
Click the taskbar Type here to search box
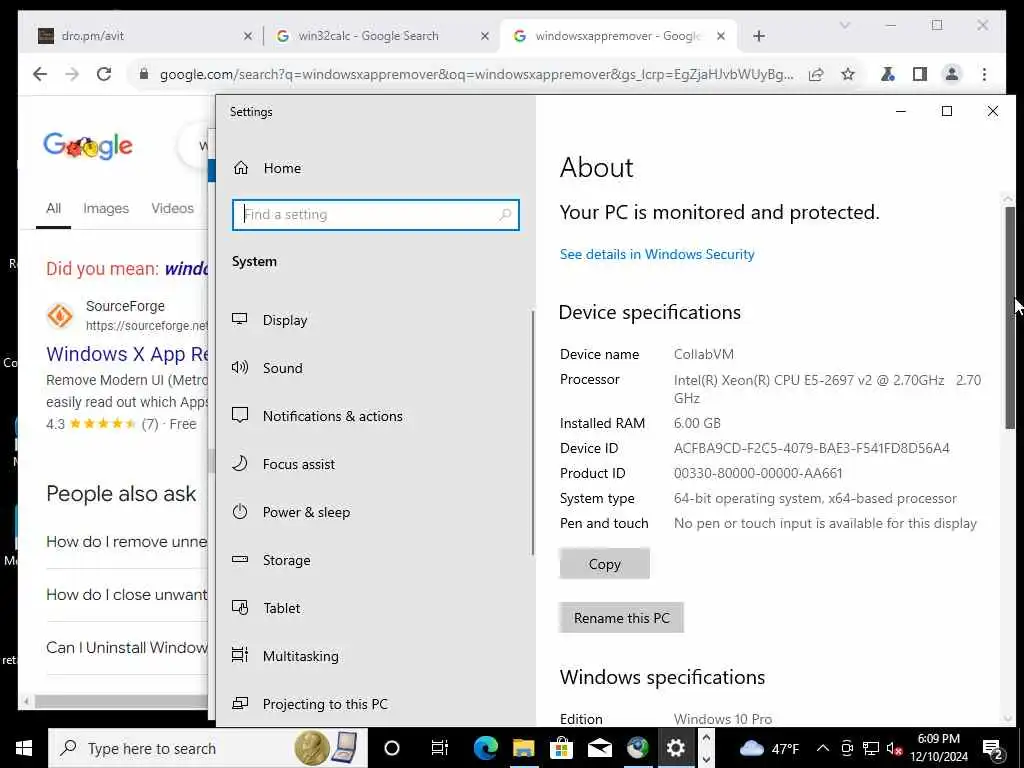(x=208, y=748)
